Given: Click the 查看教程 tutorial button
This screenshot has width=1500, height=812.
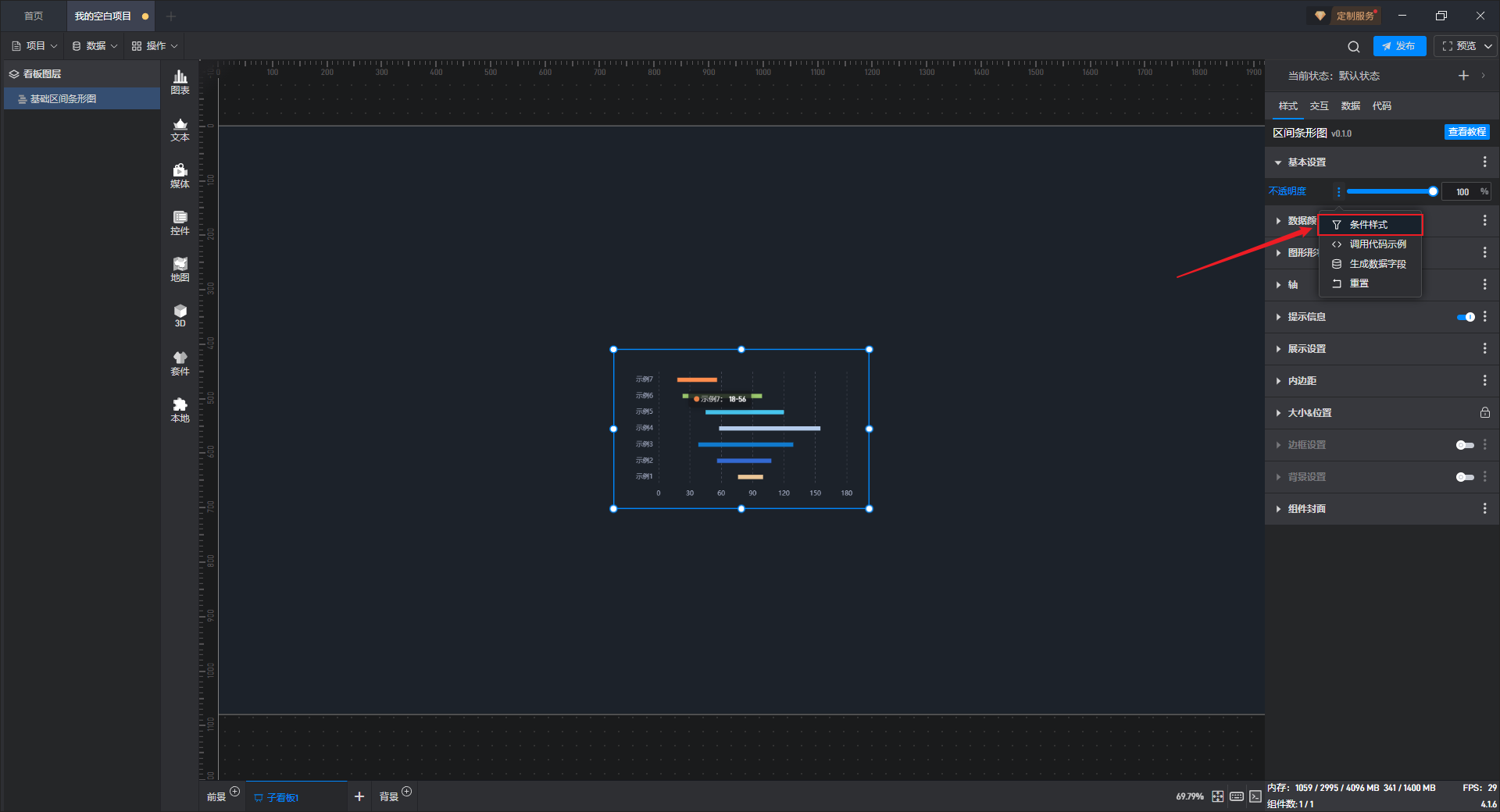Looking at the screenshot, I should pos(1466,132).
